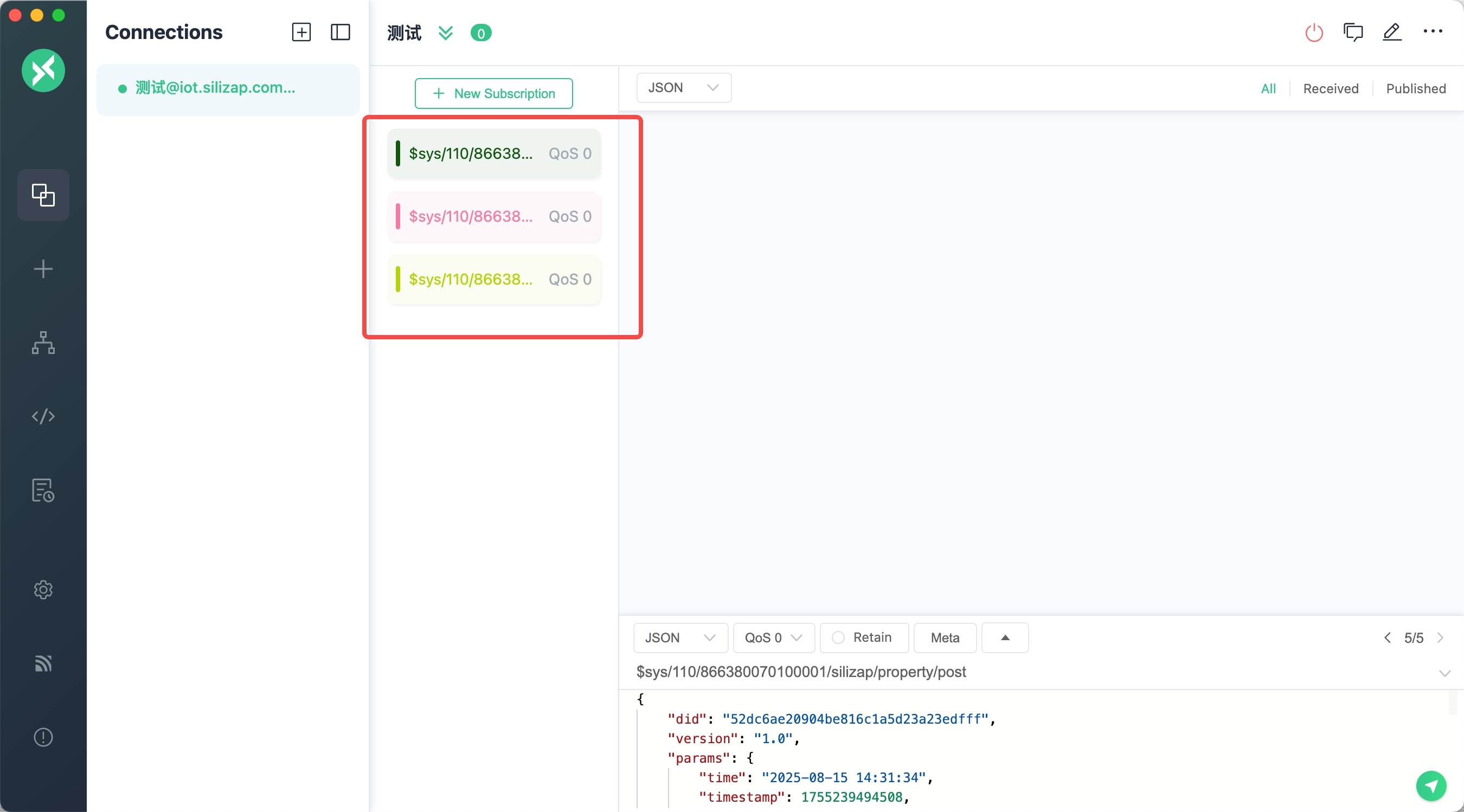Switch to the Published messages tab
The image size is (1464, 812).
1415,89
